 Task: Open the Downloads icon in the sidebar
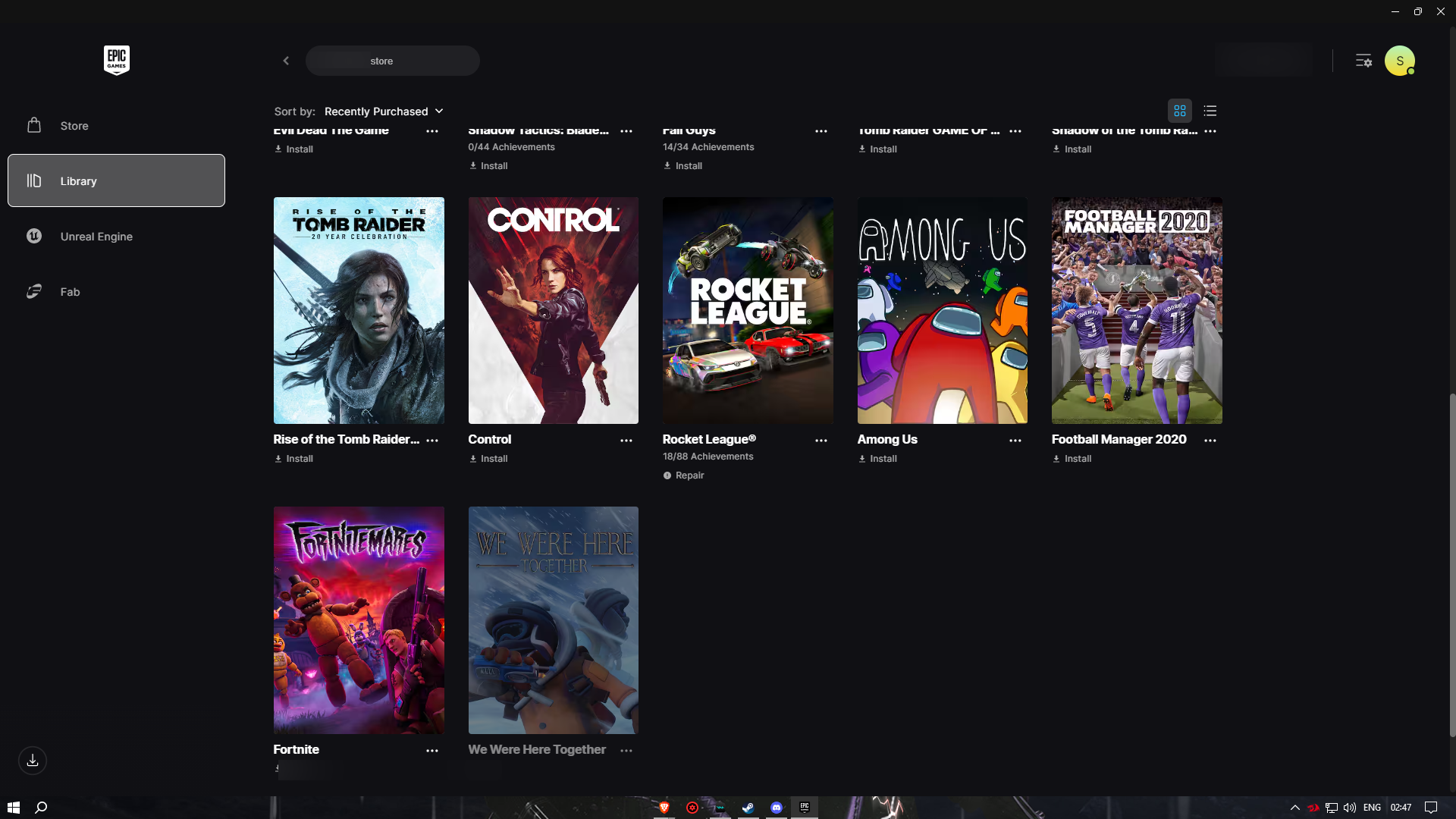coord(33,761)
